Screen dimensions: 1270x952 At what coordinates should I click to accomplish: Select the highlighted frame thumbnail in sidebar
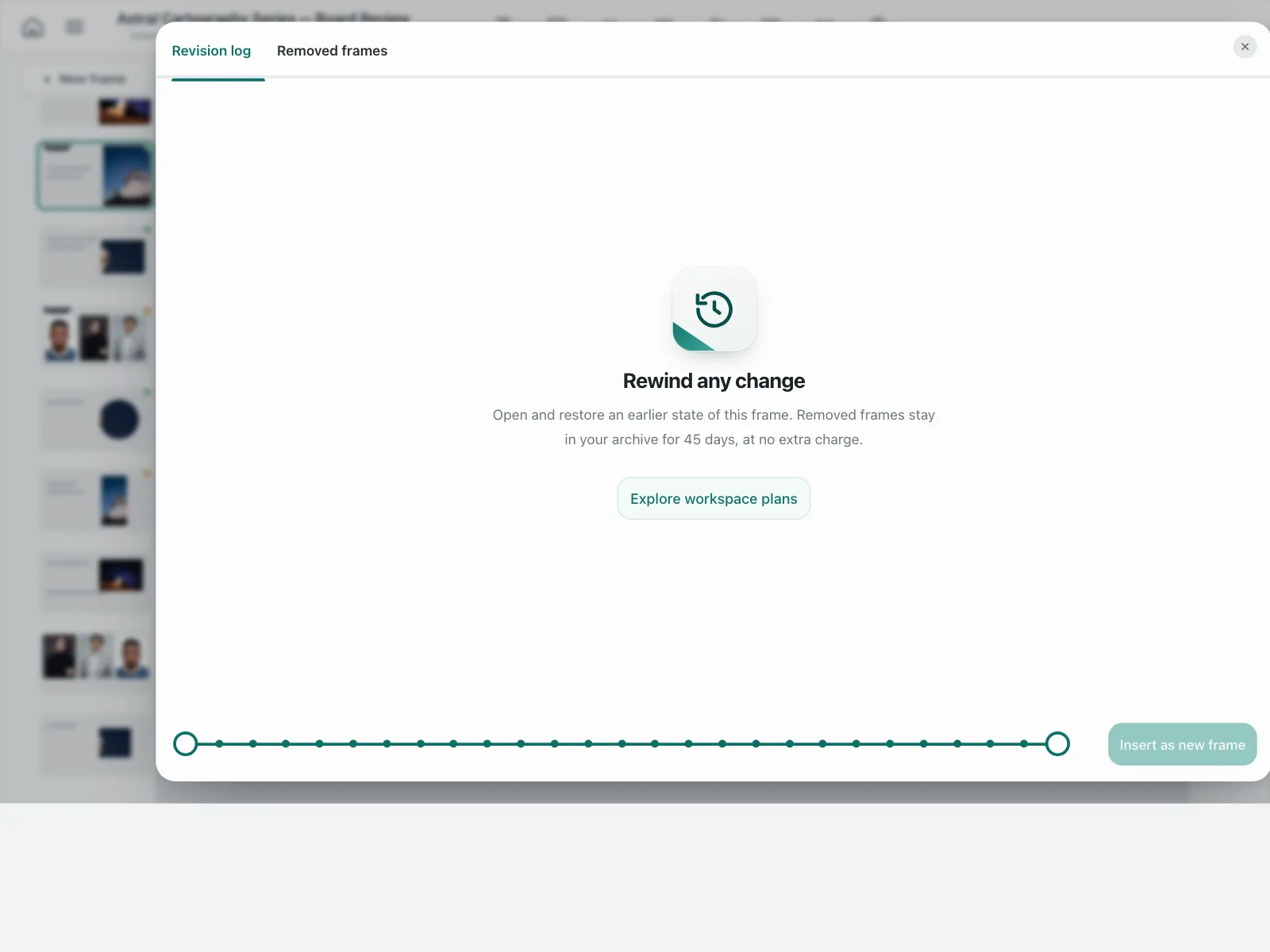95,175
